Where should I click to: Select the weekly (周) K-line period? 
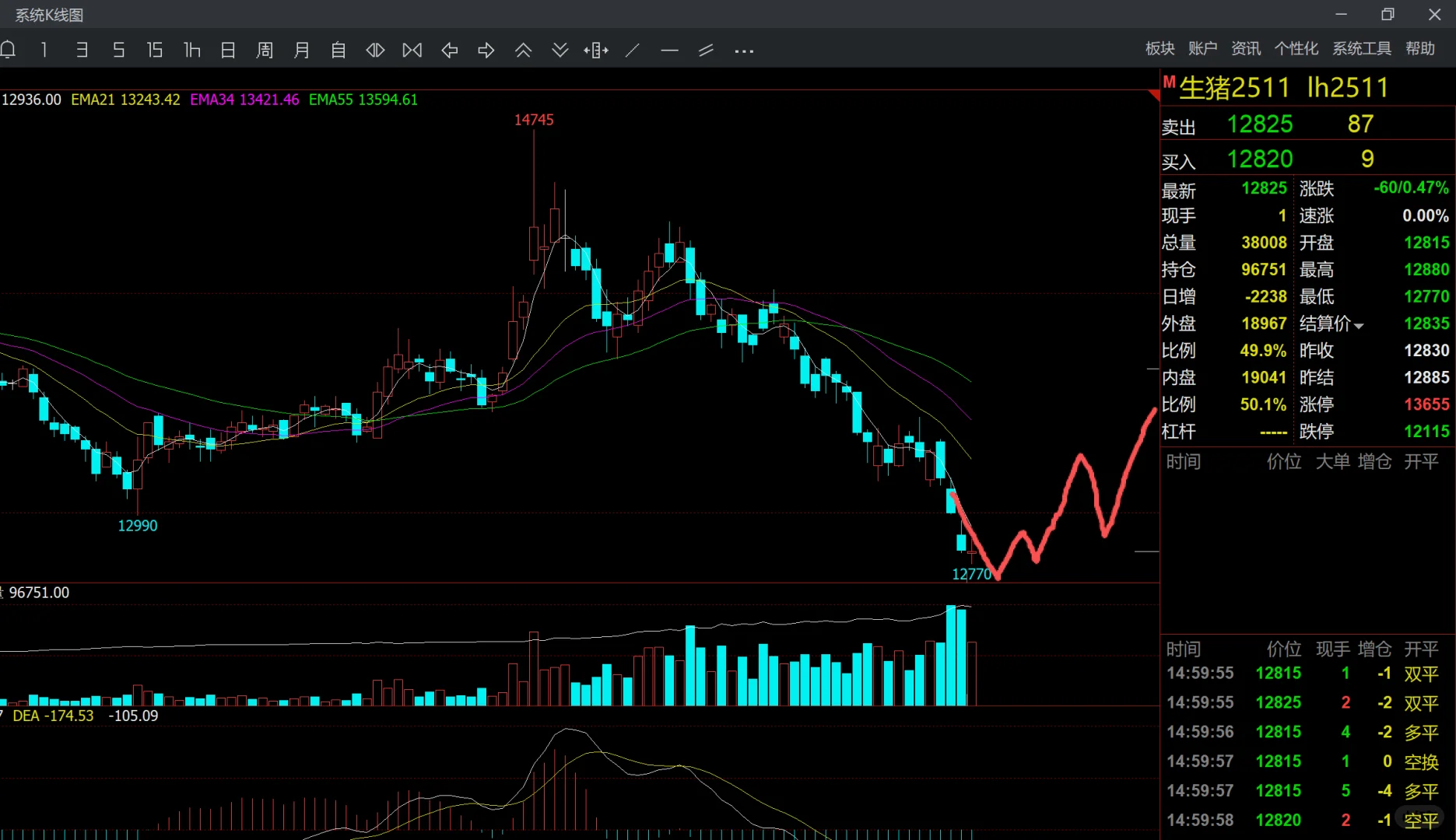265,51
